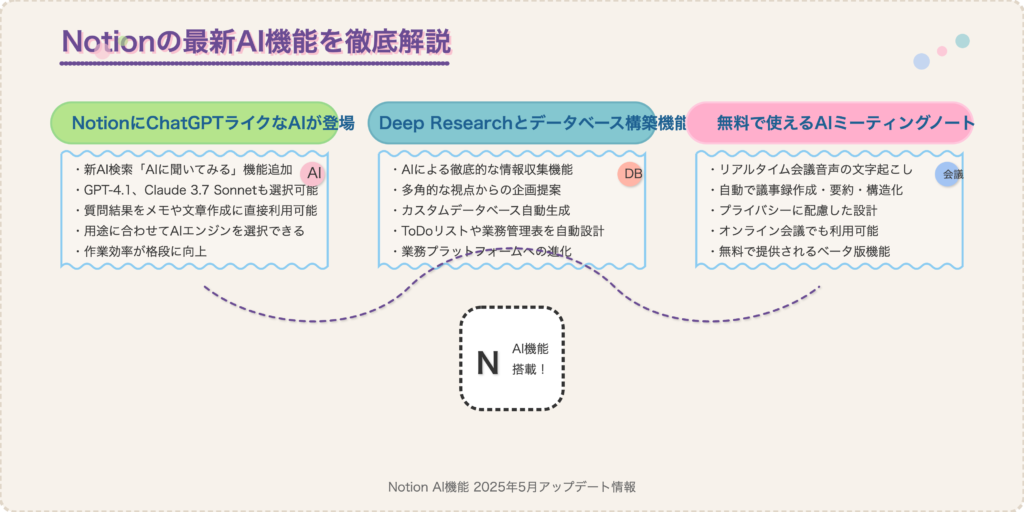The image size is (1024, 512).
Task: Click the line カスタムデータベース自動生成
Action: click(481, 211)
